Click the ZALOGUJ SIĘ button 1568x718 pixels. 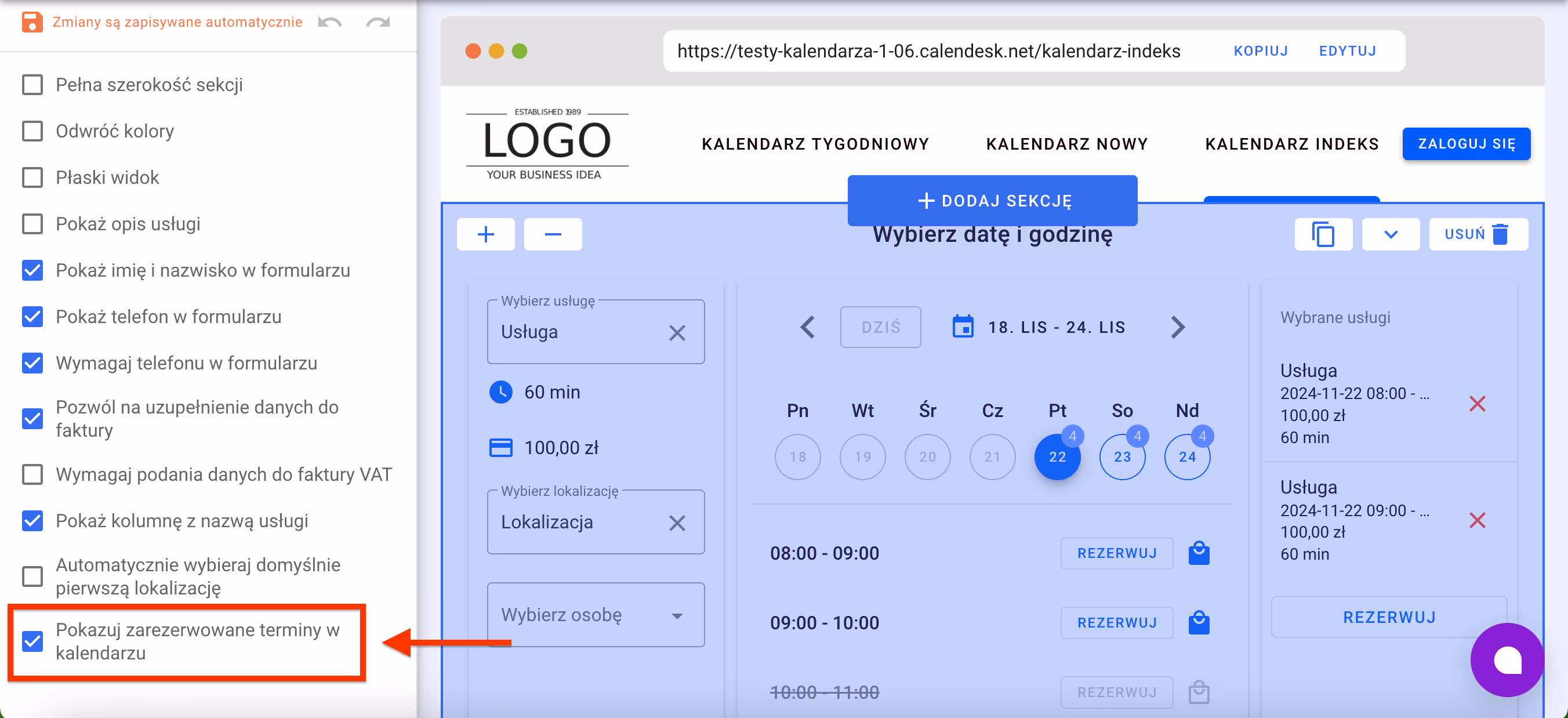pos(1467,144)
